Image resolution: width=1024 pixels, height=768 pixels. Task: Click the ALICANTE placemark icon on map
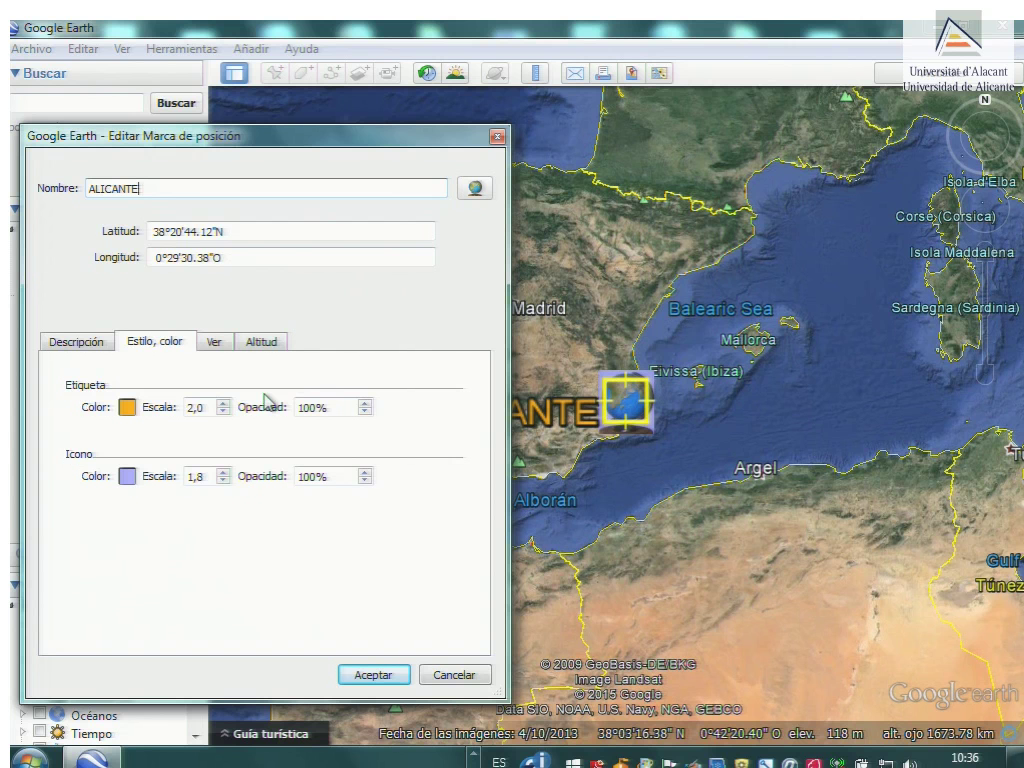point(627,402)
